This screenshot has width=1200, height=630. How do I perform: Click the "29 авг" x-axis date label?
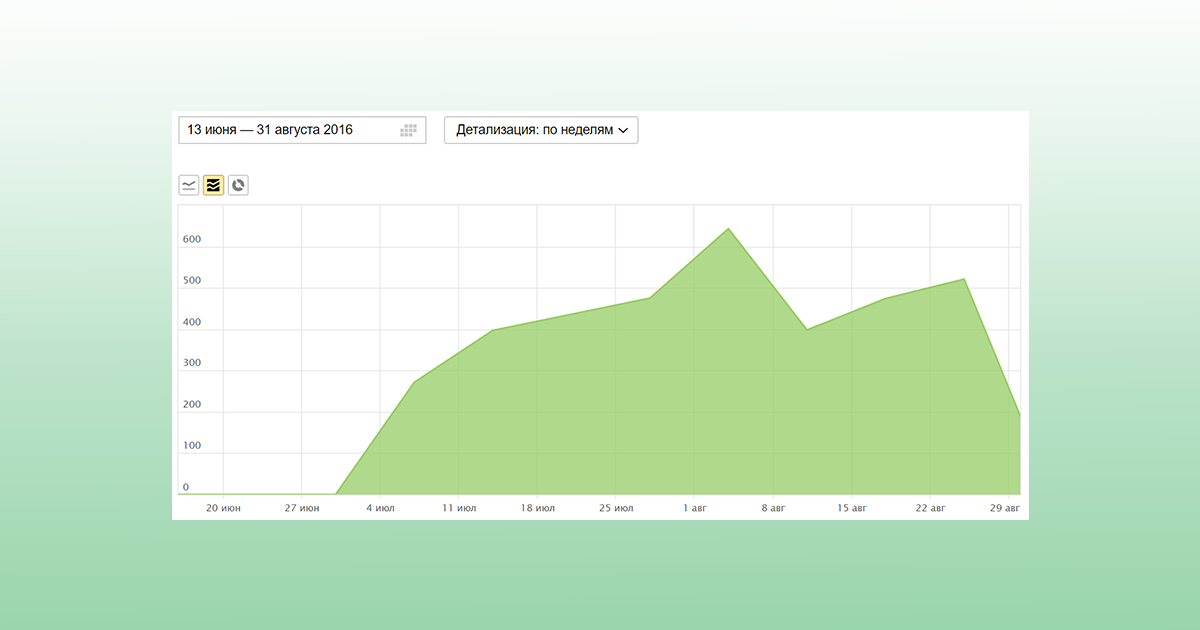pos(1005,508)
